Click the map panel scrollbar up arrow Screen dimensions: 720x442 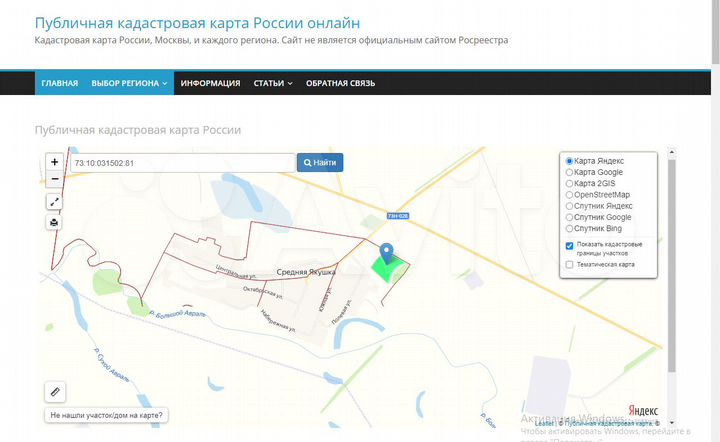pyautogui.click(x=672, y=151)
